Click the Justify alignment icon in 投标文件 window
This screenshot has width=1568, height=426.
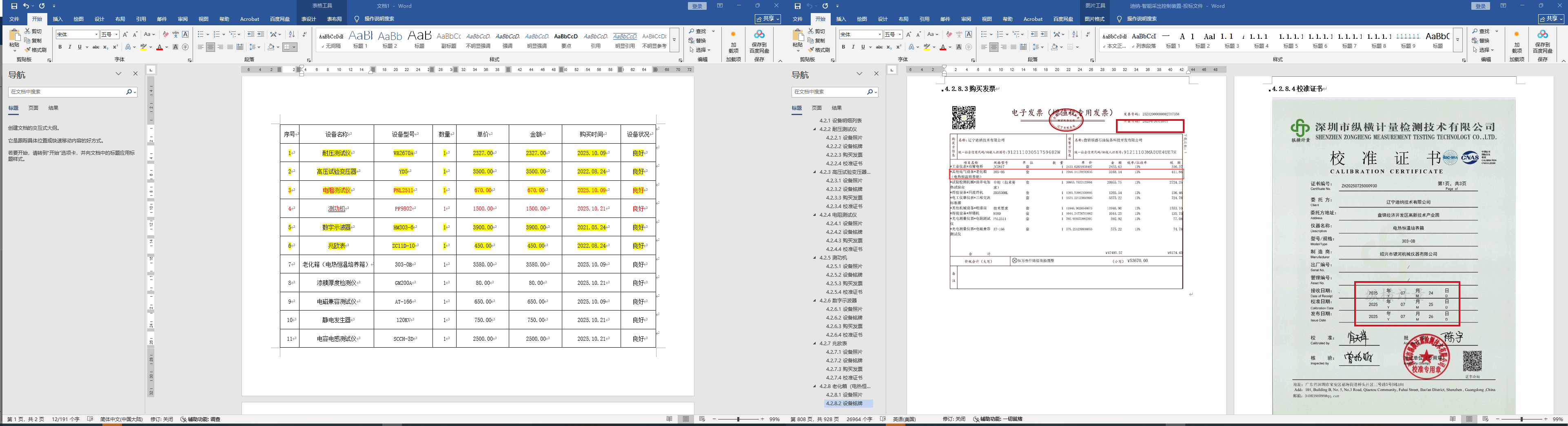tap(1014, 47)
